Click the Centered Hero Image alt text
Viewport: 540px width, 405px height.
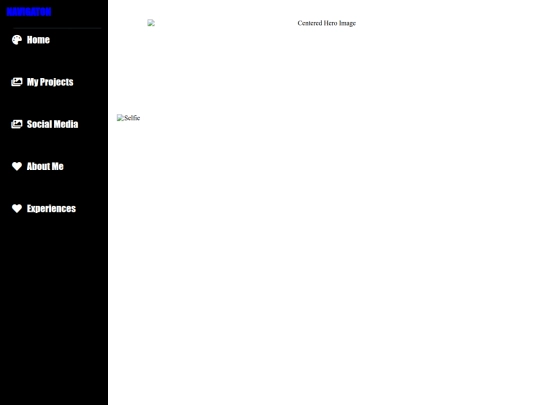click(x=326, y=23)
